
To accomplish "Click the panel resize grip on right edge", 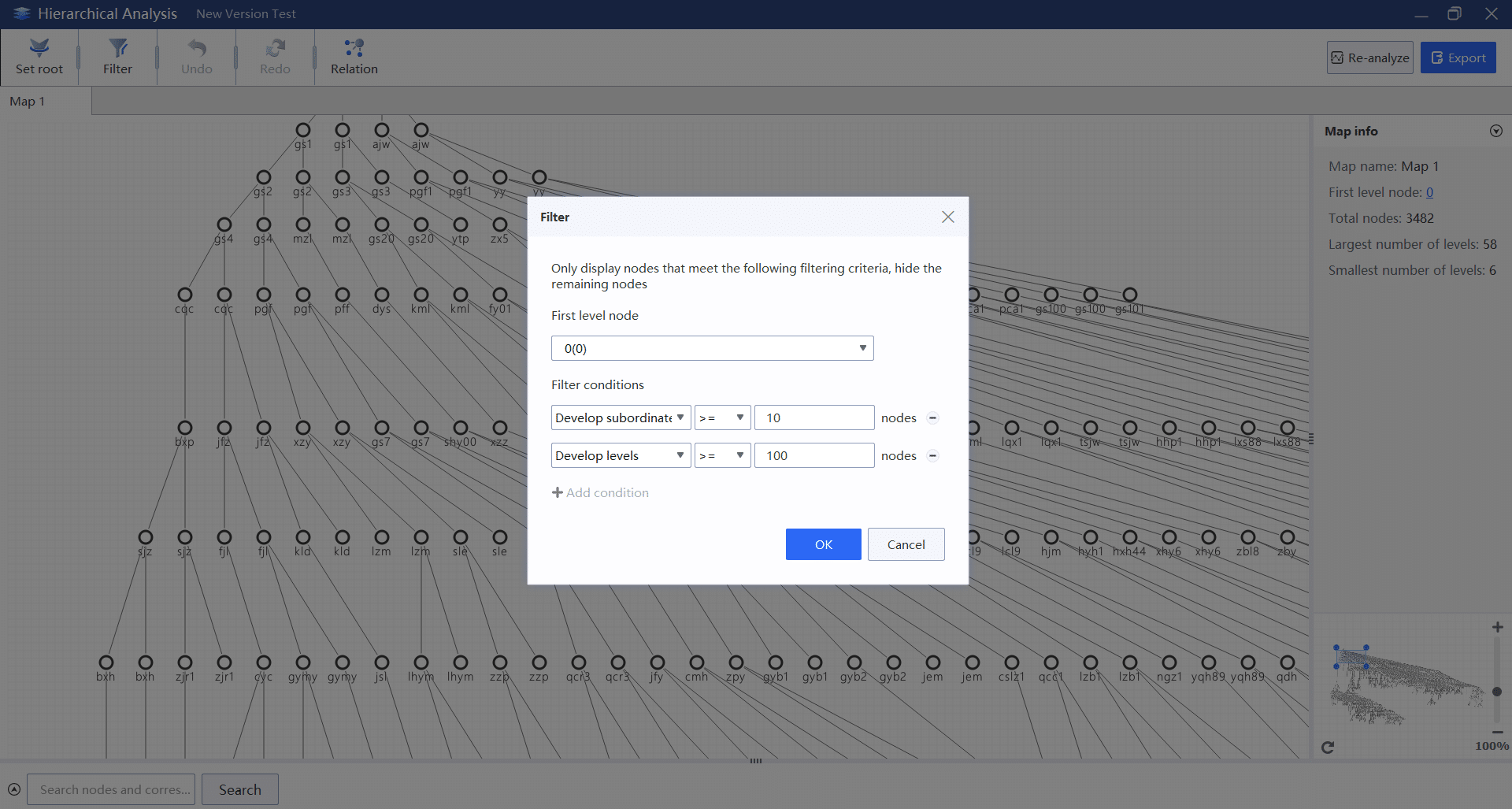I will coord(1311,439).
